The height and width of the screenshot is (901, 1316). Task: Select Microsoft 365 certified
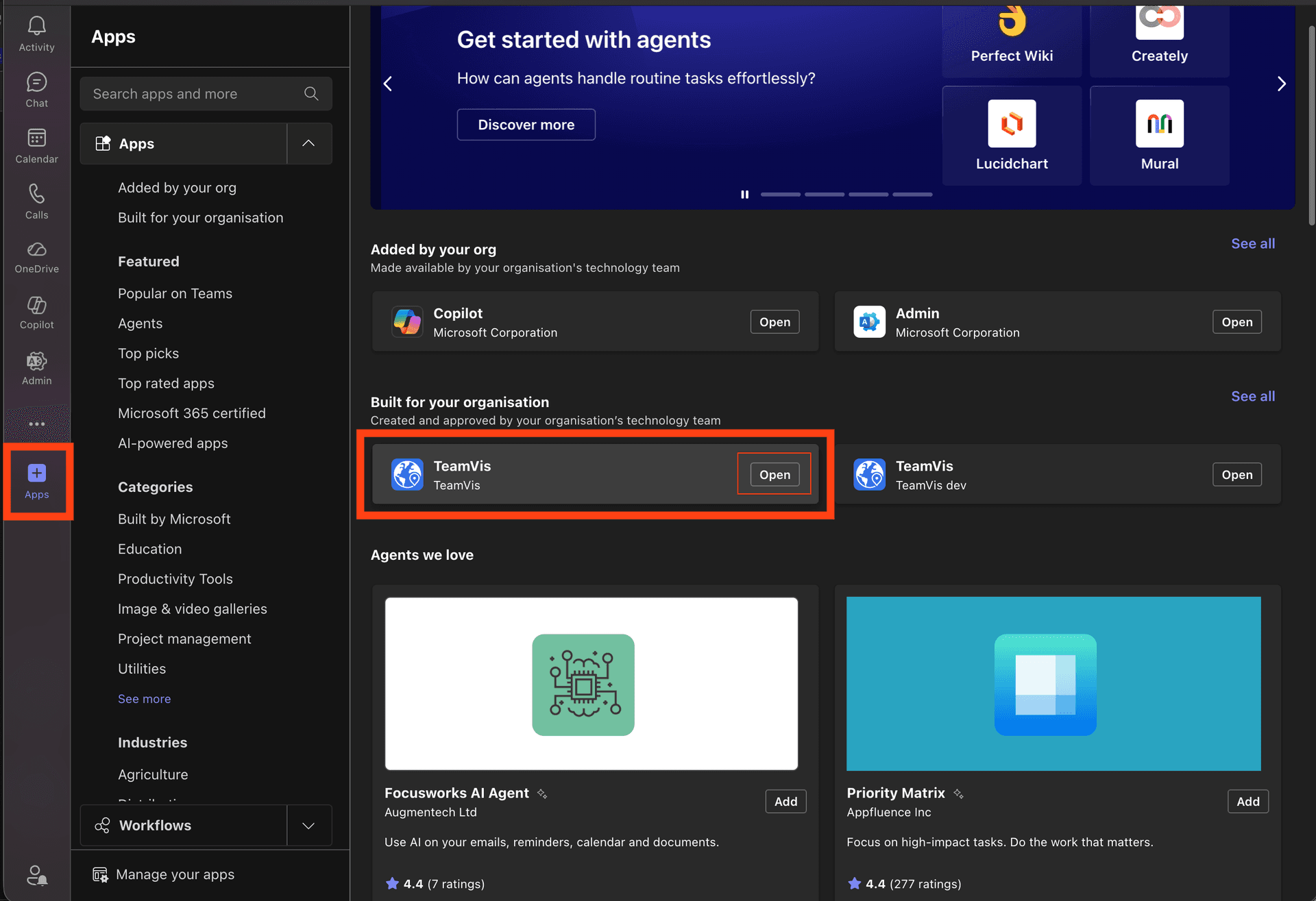(191, 413)
